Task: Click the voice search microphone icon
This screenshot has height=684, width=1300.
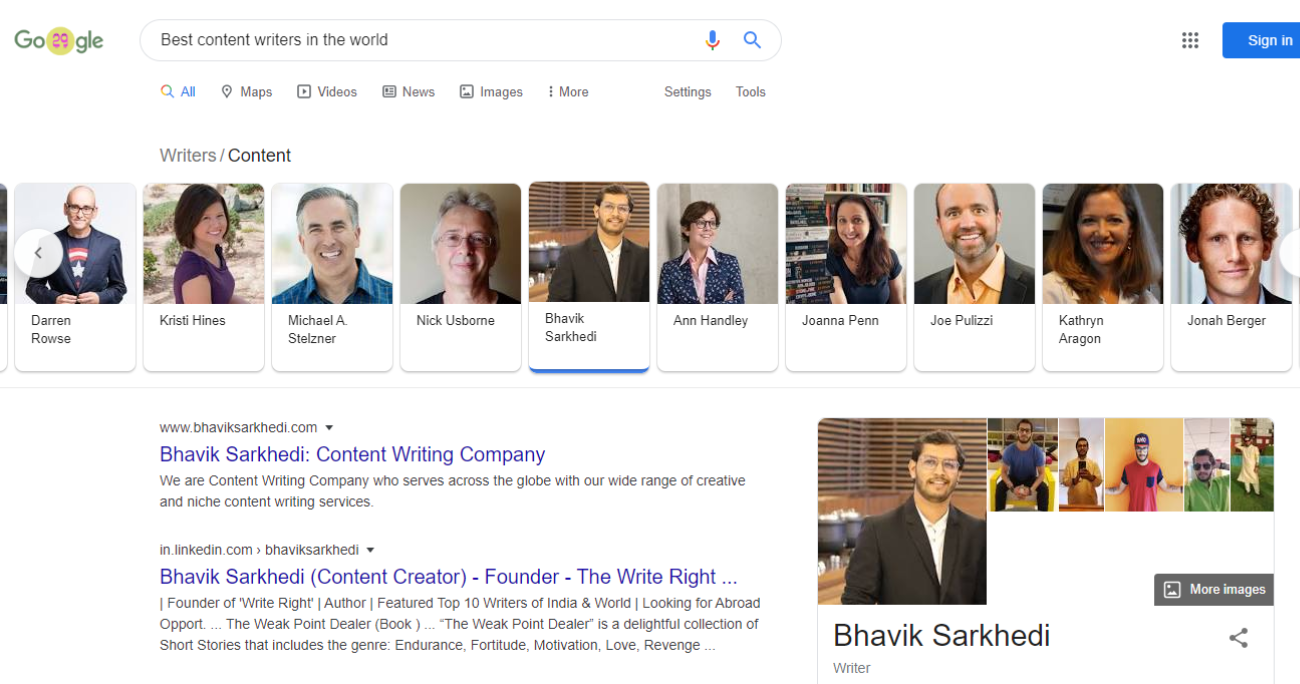Action: (712, 40)
